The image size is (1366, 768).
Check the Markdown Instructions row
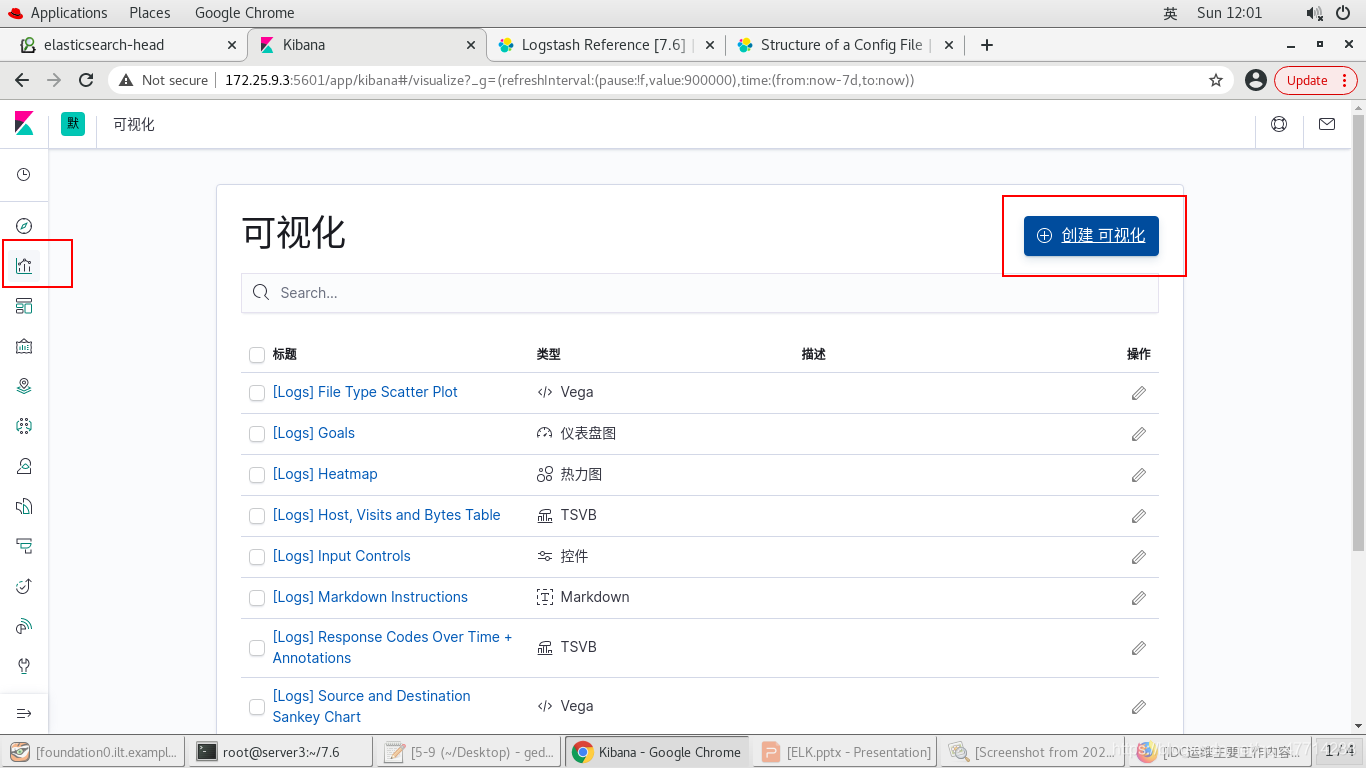[x=257, y=598]
